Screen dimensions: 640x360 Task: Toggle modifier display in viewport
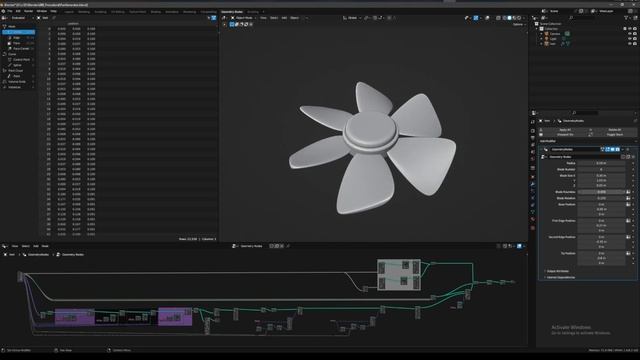(x=612, y=149)
